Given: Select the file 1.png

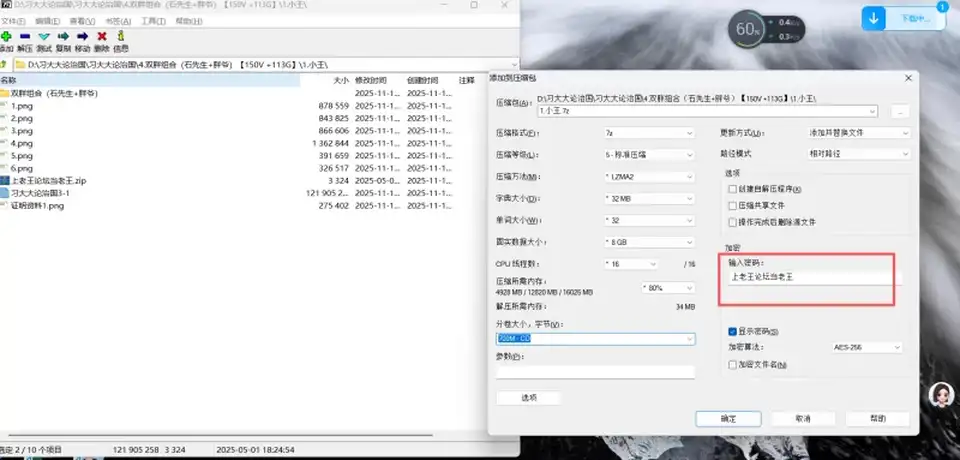Looking at the screenshot, I should point(22,106).
